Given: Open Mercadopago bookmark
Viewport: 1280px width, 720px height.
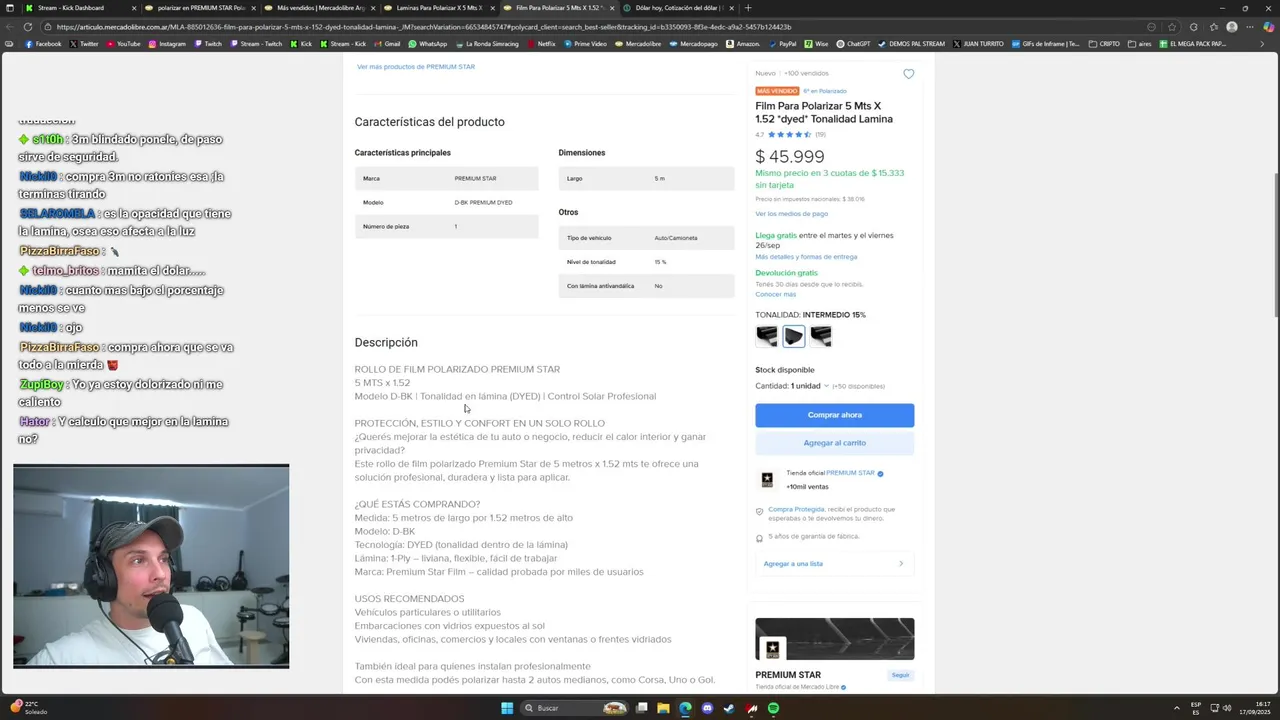Looking at the screenshot, I should 693,44.
